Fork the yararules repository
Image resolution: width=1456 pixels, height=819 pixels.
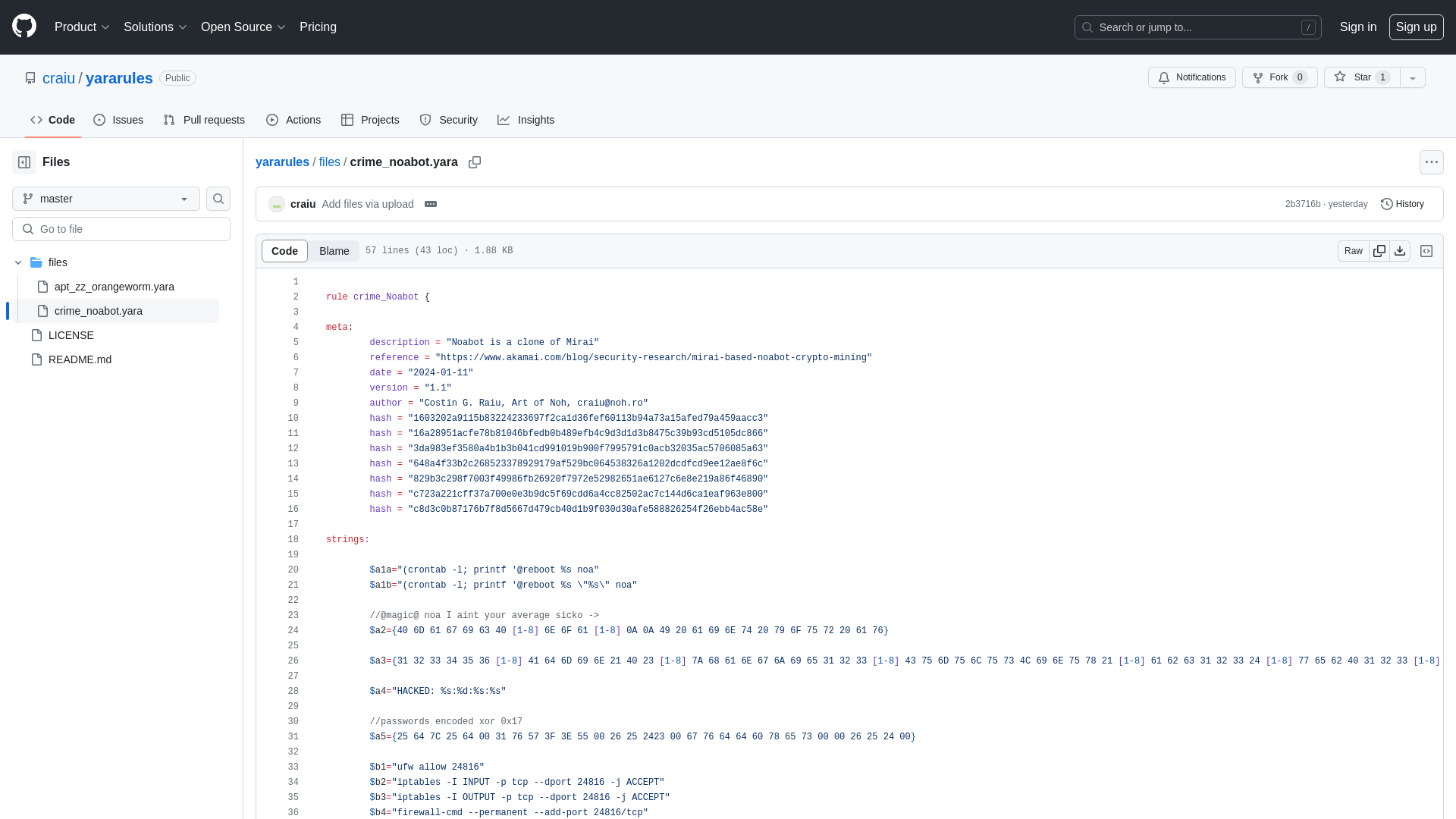click(1279, 77)
